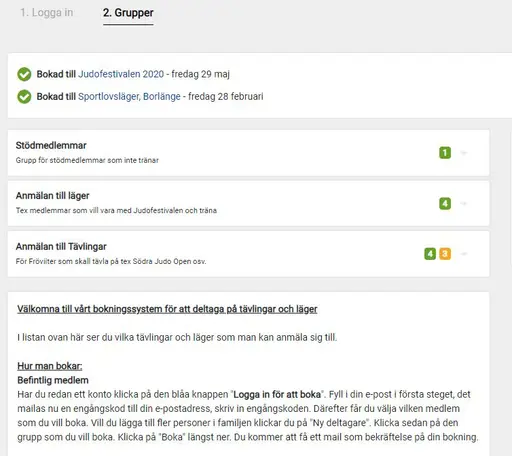Click green checkmark beside Judofestivalen 2020 booking
The width and height of the screenshot is (512, 456).
24,74
